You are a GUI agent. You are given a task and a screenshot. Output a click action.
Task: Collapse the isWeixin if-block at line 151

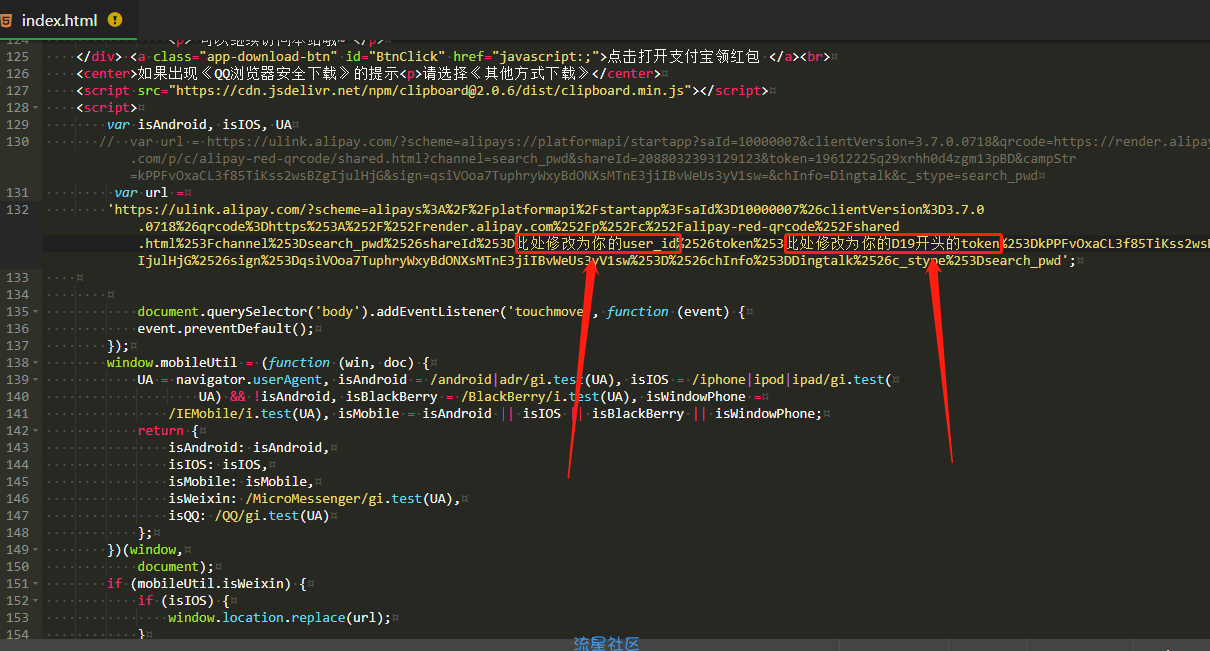(36, 584)
